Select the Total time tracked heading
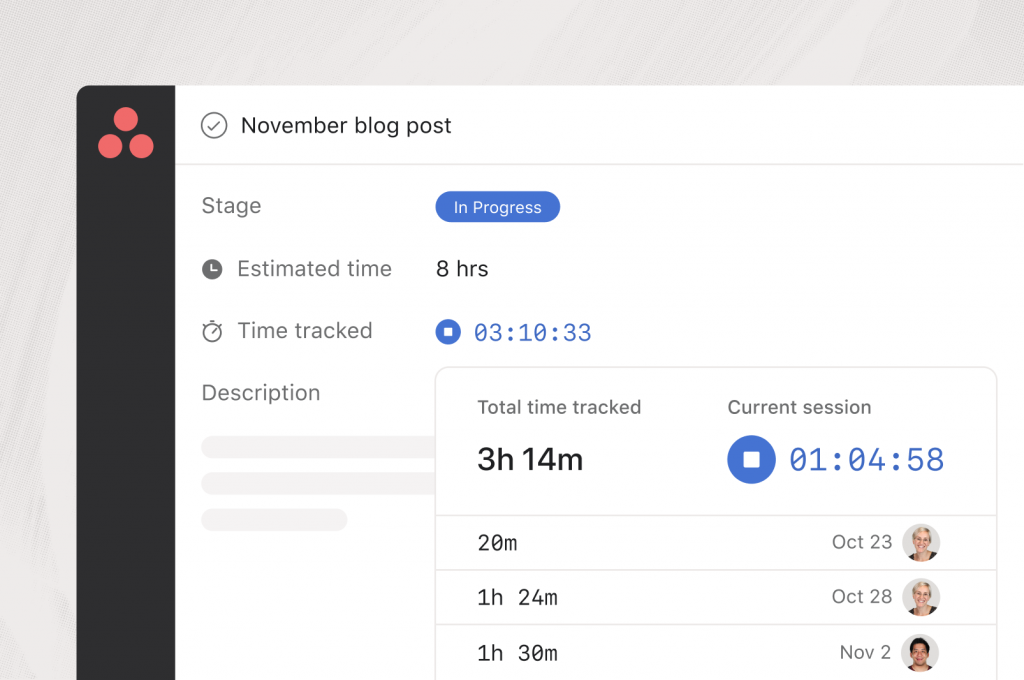This screenshot has height=680, width=1024. click(559, 407)
